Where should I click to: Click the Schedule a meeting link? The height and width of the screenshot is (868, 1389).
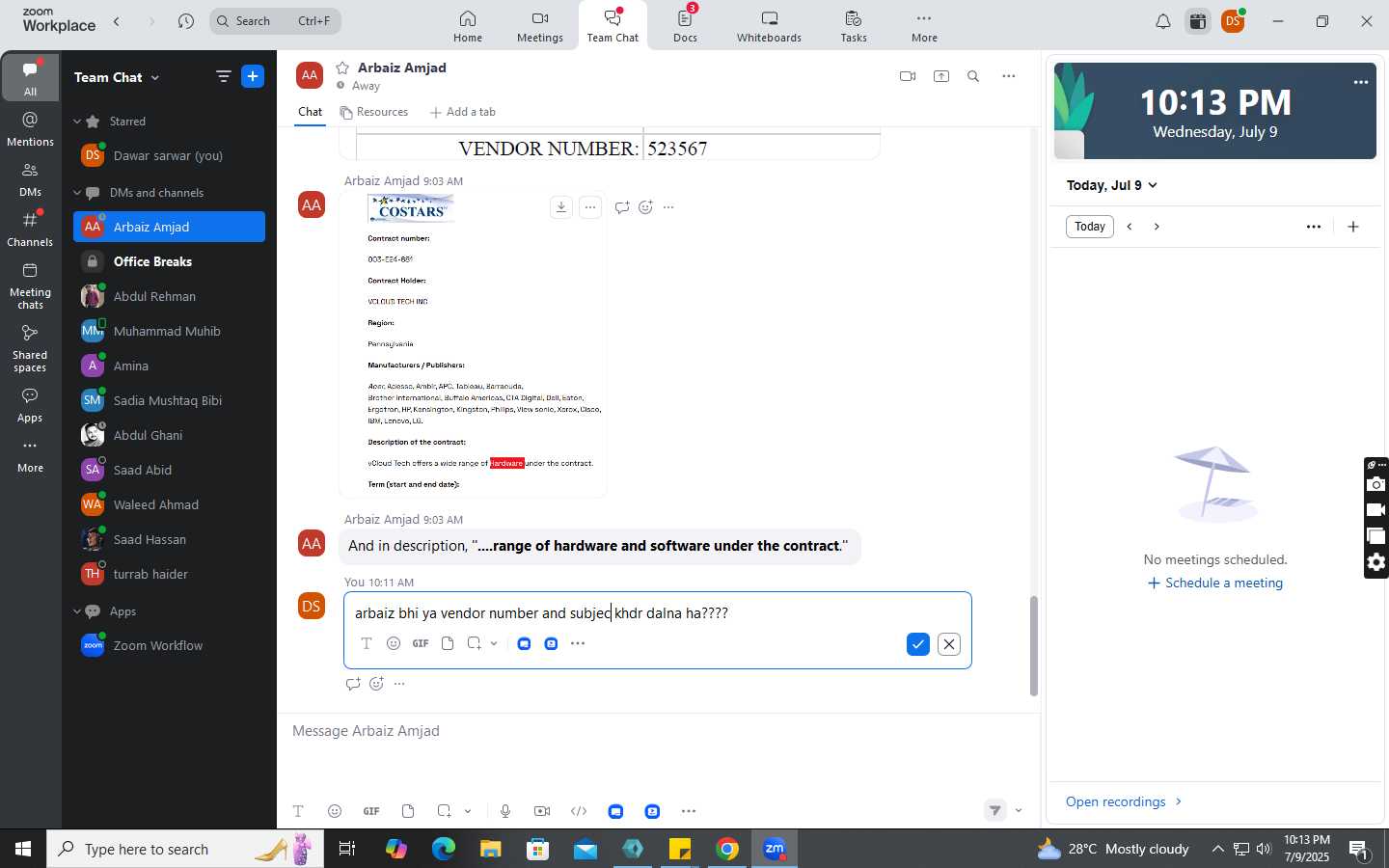[x=1215, y=583]
